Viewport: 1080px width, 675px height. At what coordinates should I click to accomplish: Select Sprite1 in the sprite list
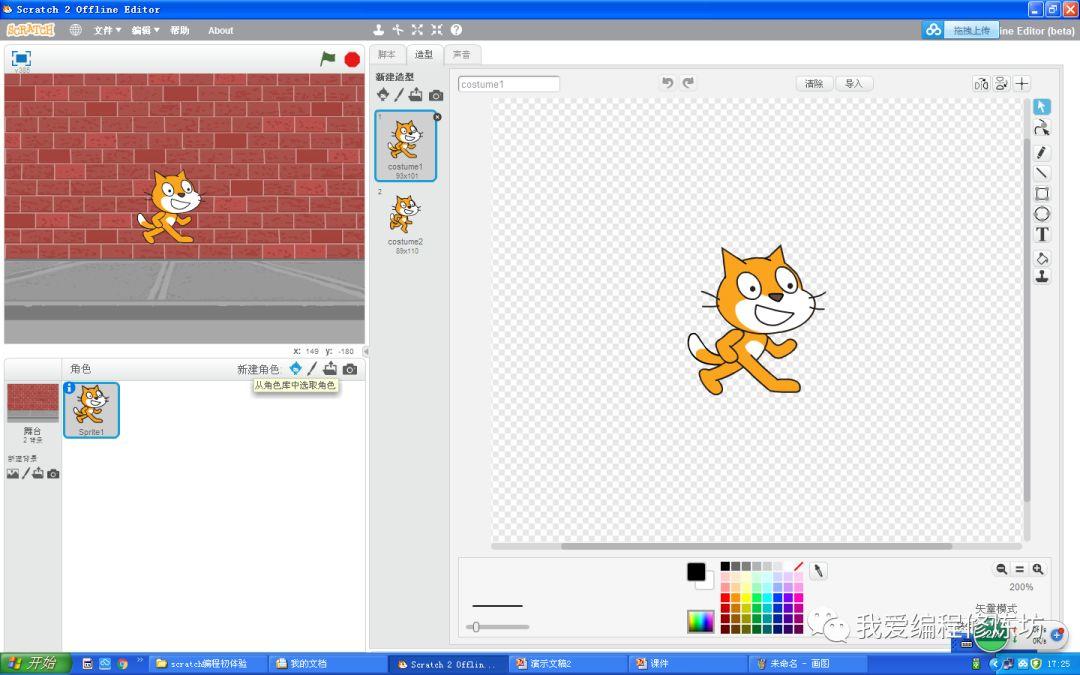click(x=92, y=410)
